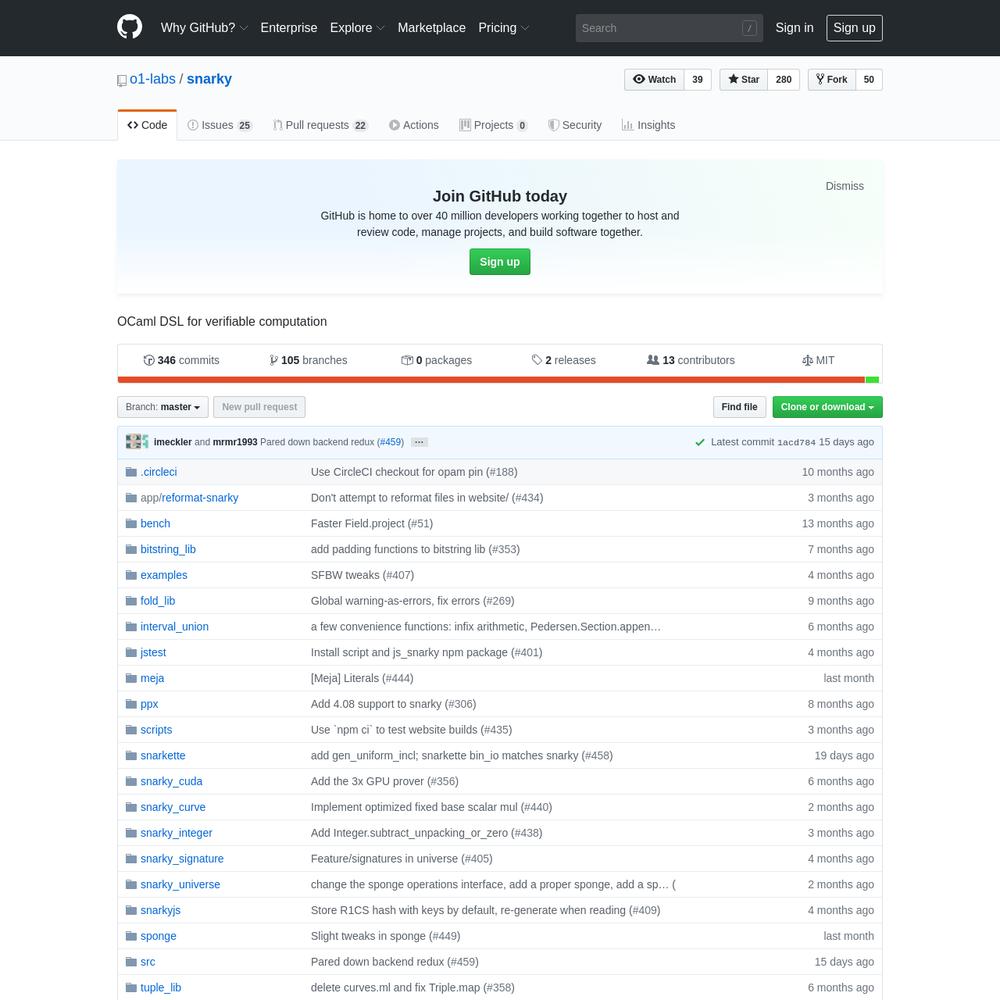1000x1000 pixels.
Task: Fork the snarky repository
Action: coord(832,79)
